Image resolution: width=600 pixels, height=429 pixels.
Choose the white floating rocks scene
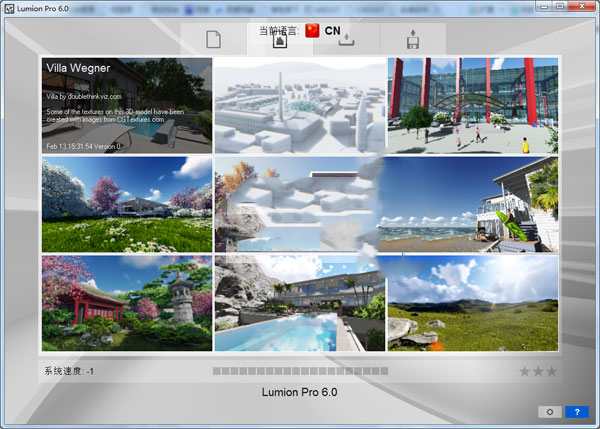(299, 204)
